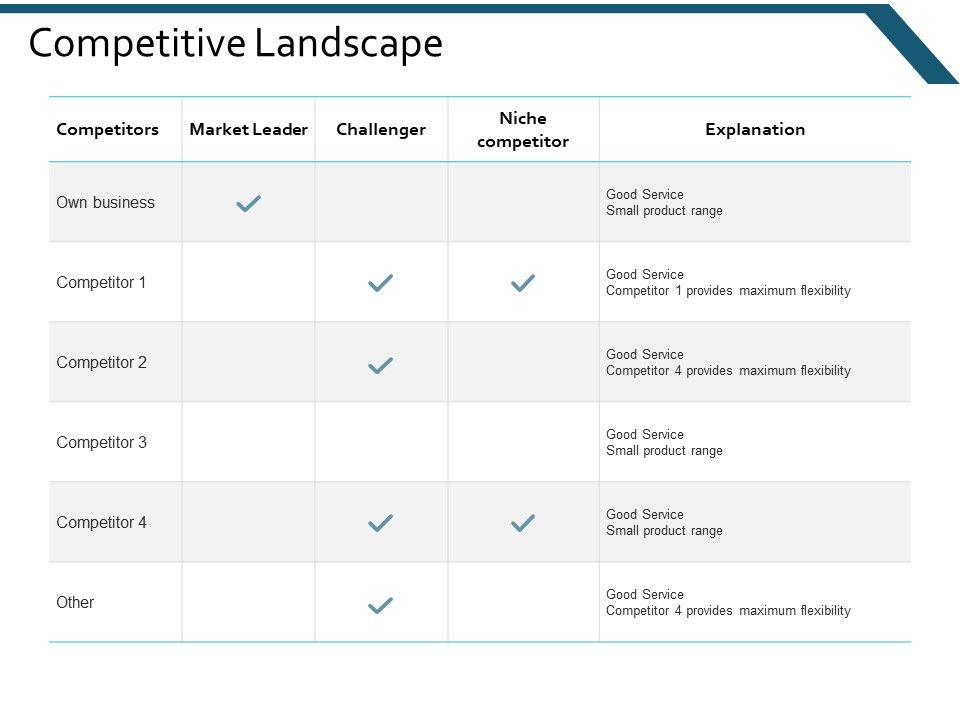The height and width of the screenshot is (720, 960).
Task: Click the Competitor 1 row label
Action: [x=101, y=282]
